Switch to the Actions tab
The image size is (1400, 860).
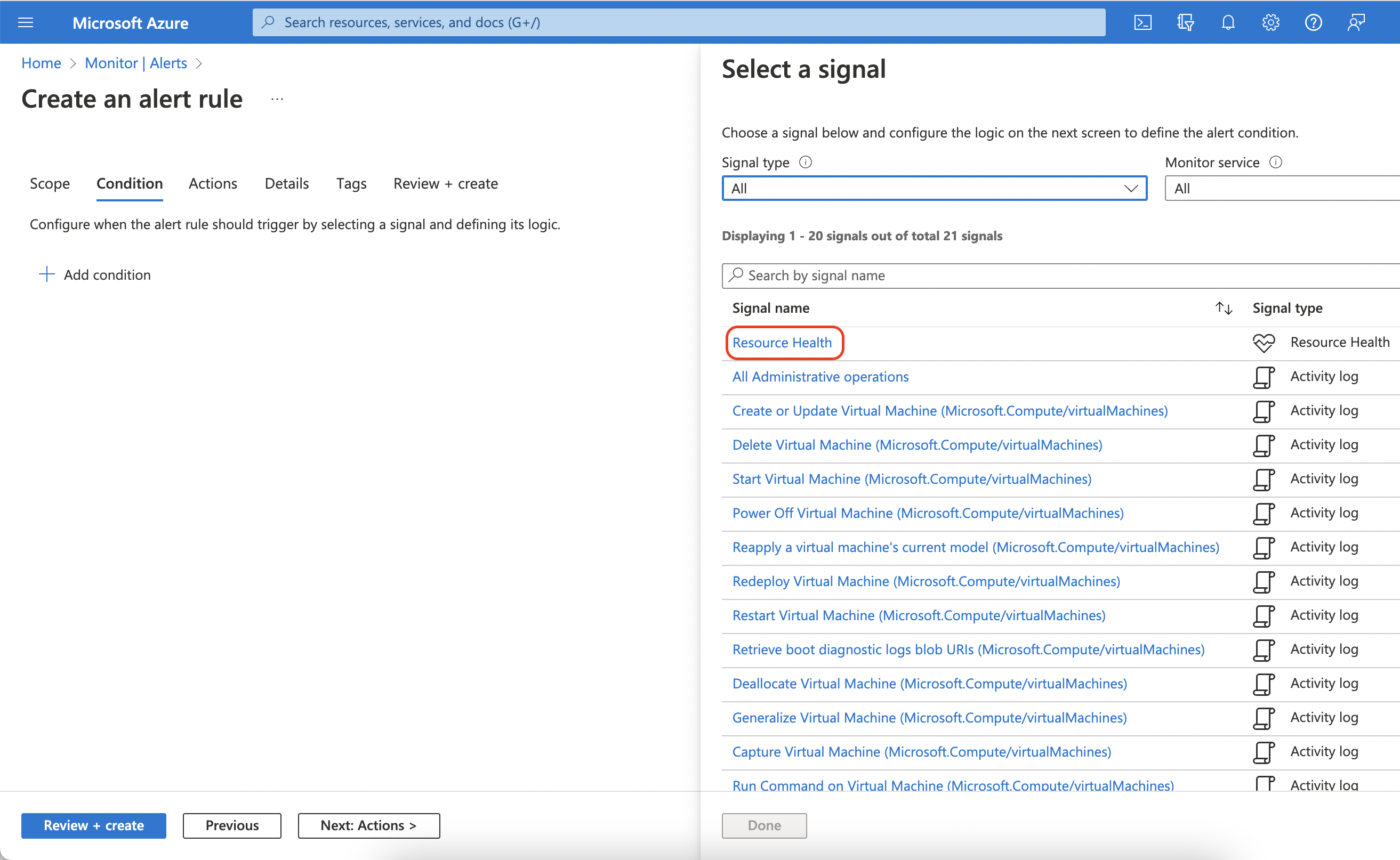click(x=213, y=183)
